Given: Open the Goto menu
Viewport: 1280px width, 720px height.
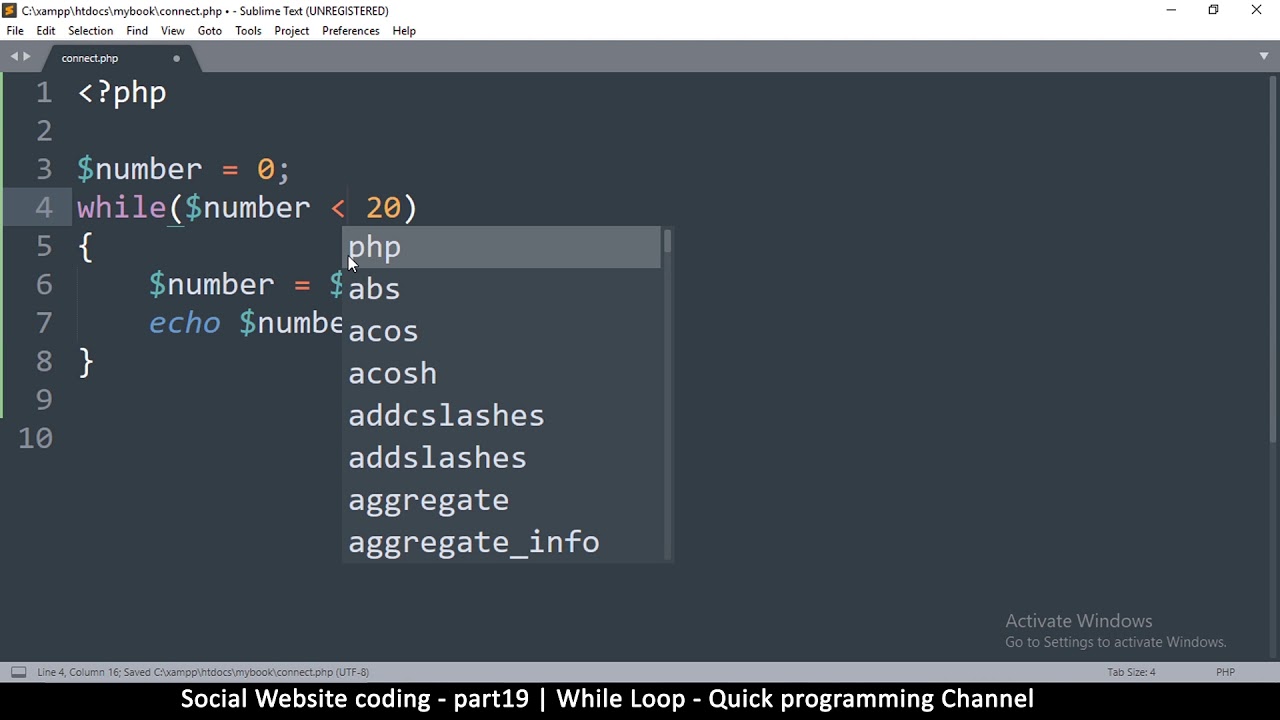Looking at the screenshot, I should (x=210, y=31).
